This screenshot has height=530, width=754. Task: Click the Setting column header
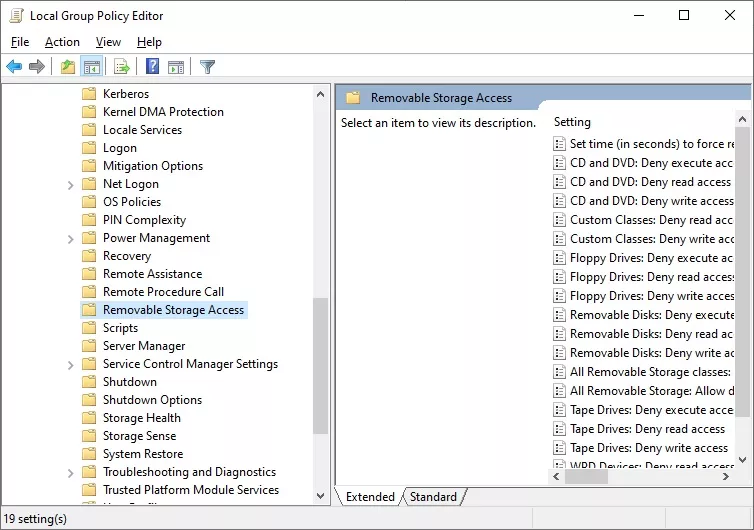click(572, 122)
